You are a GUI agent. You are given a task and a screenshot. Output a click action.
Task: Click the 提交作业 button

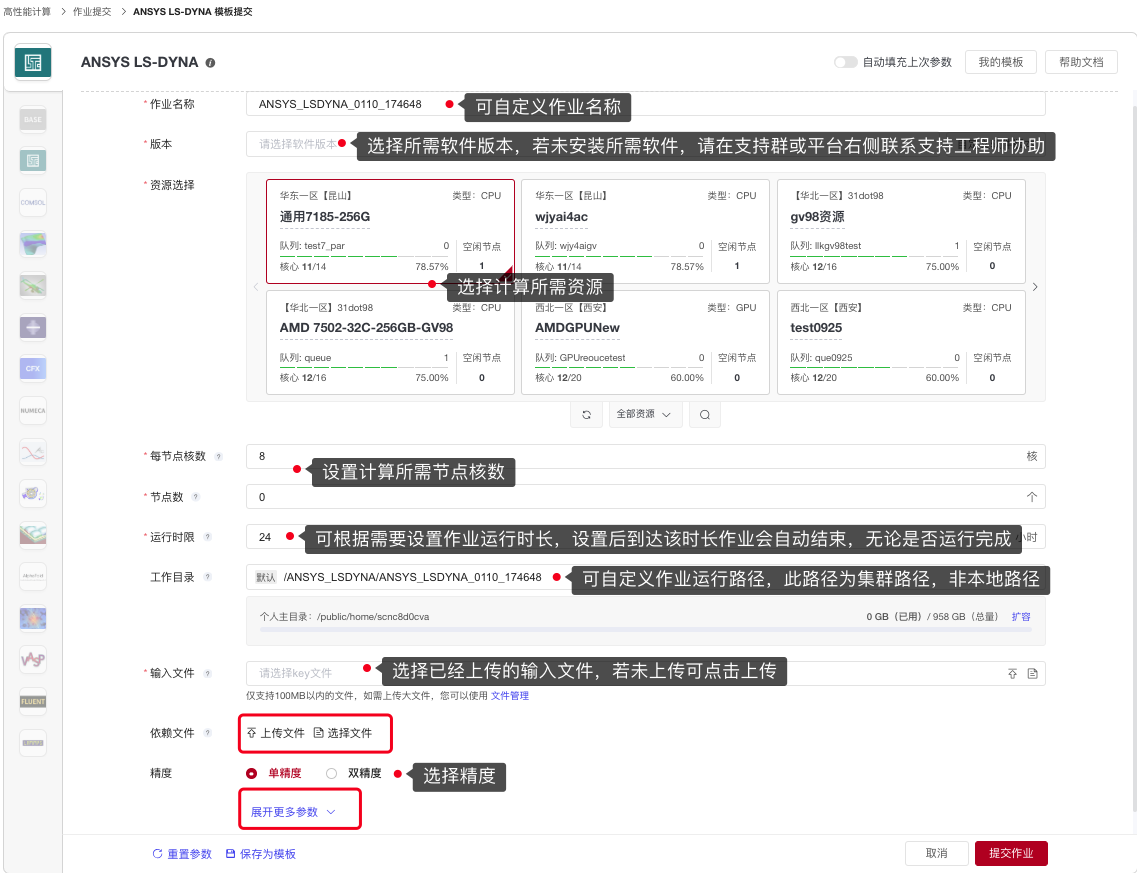coord(1010,853)
